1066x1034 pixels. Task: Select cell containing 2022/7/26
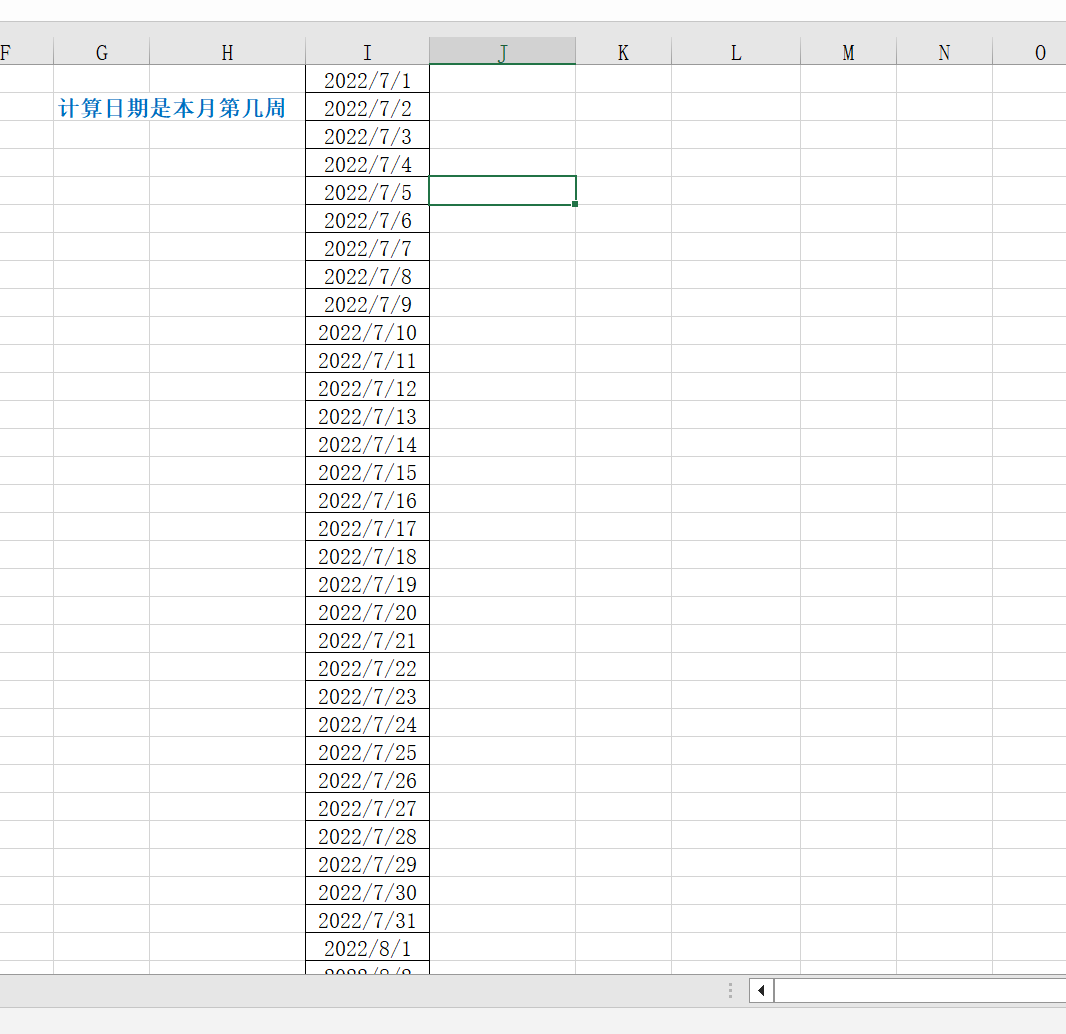pos(367,779)
